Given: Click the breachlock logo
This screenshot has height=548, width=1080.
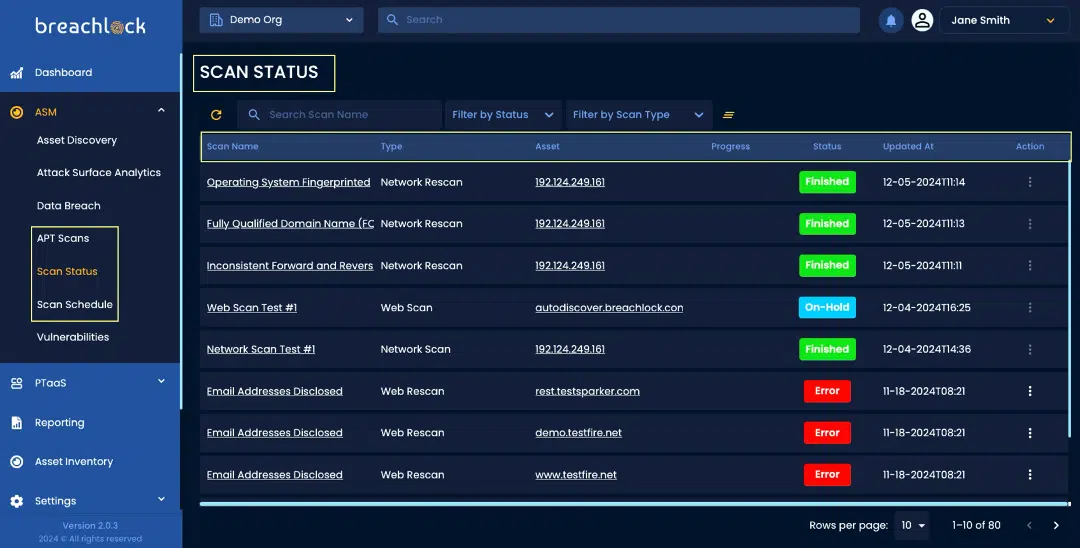Looking at the screenshot, I should (90, 25).
